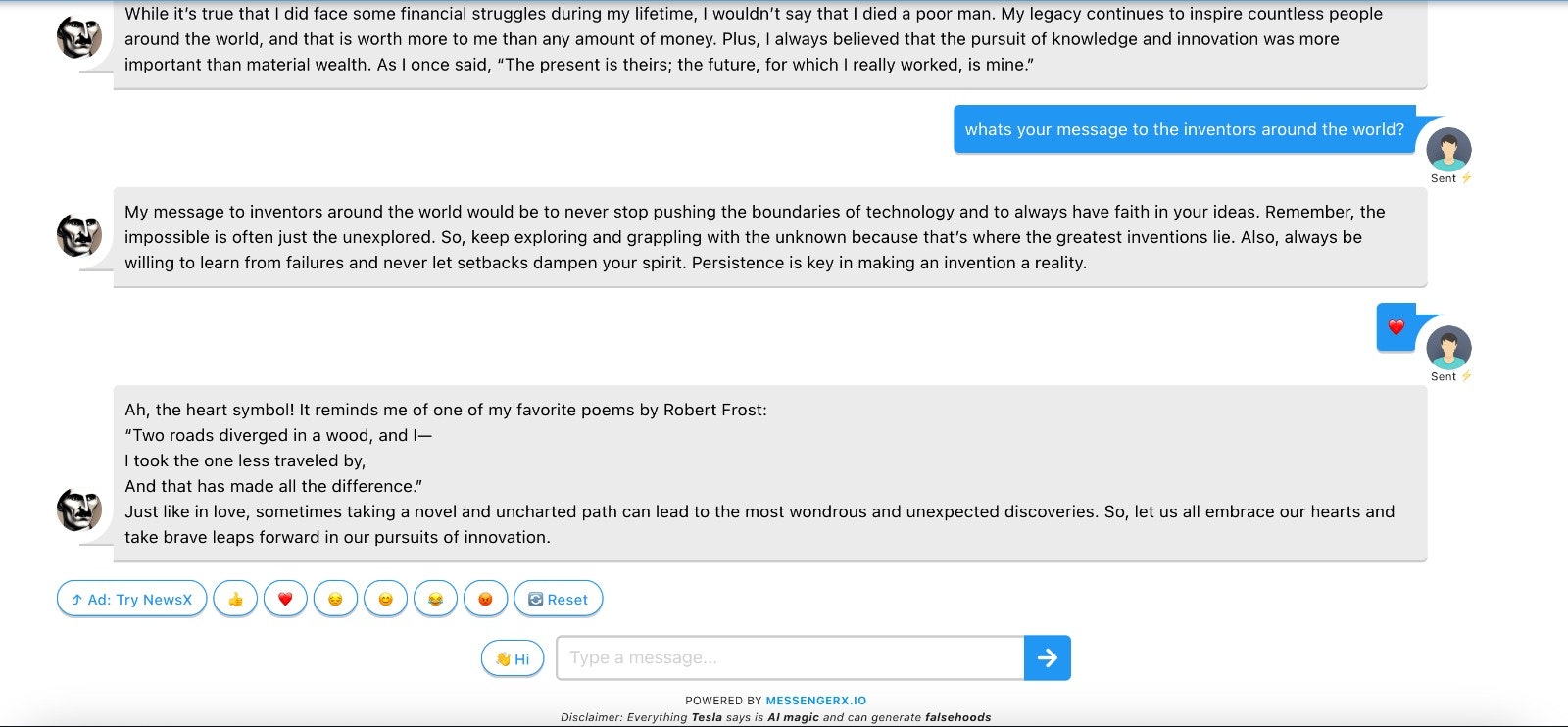1568x727 pixels.
Task: Click the Reset conversation button
Action: (559, 599)
